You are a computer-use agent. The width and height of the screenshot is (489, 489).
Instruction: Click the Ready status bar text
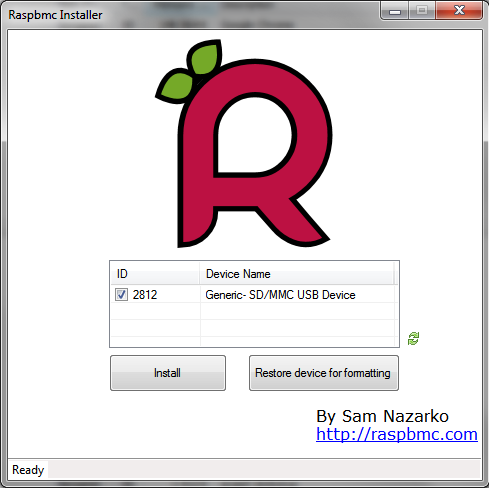[28, 470]
